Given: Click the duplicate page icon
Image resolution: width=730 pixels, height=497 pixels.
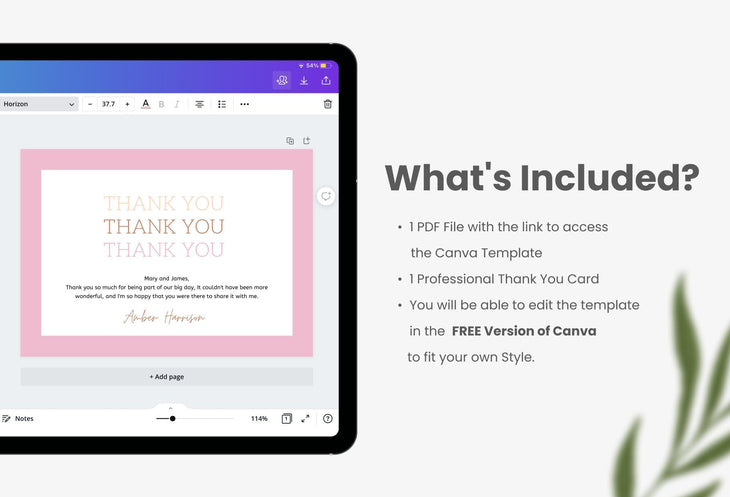Looking at the screenshot, I should pos(290,141).
